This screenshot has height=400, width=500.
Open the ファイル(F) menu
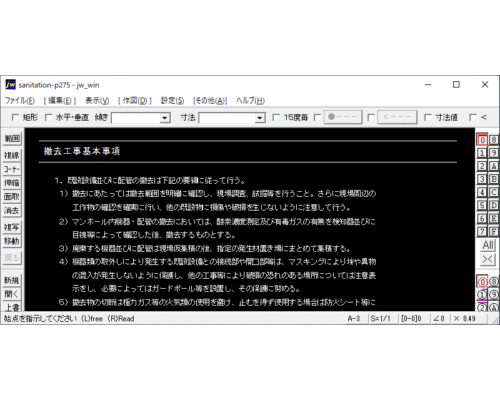pos(20,101)
